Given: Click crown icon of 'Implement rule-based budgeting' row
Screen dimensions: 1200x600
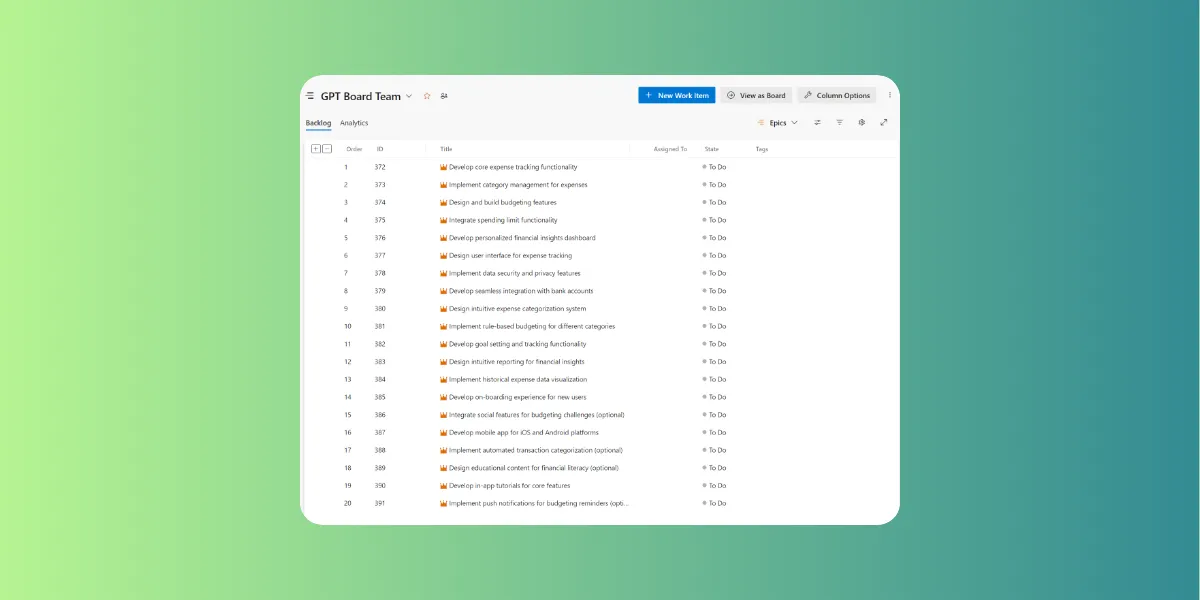Looking at the screenshot, I should 443,326.
